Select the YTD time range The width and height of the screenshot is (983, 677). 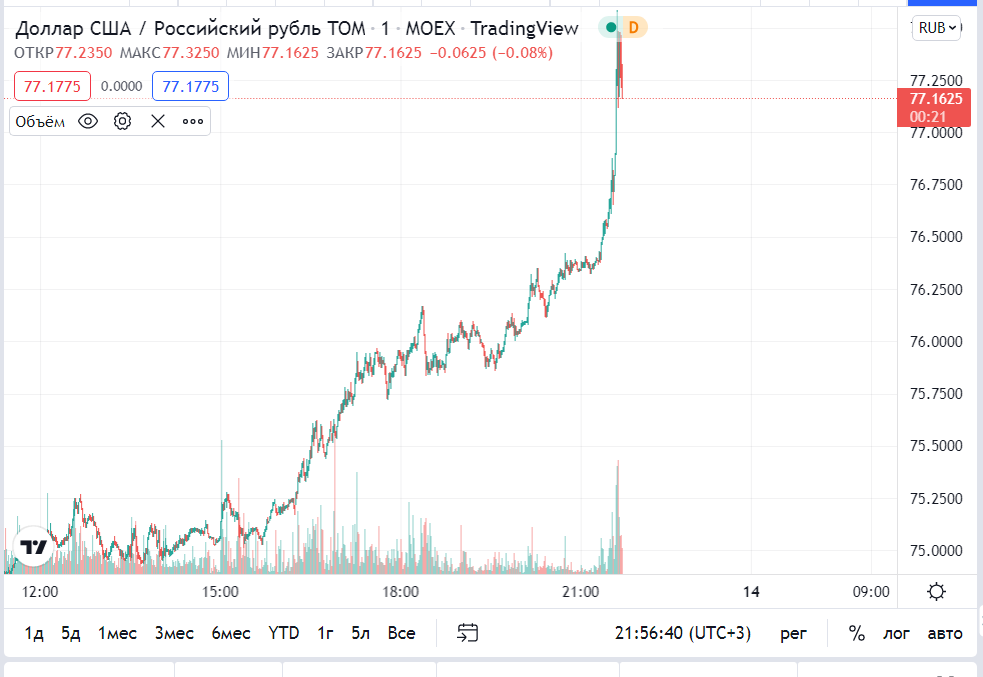283,633
